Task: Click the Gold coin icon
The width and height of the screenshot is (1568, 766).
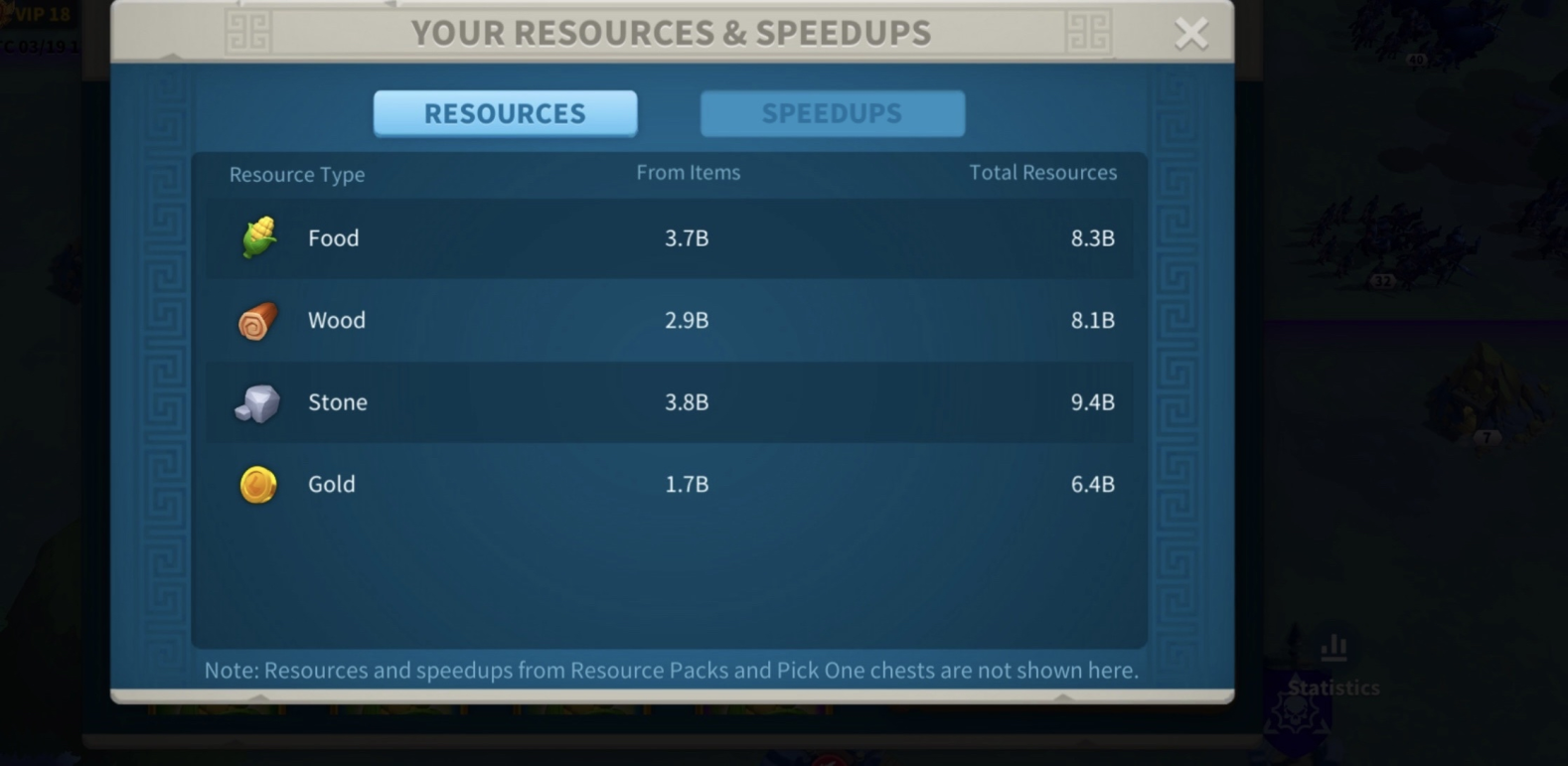Action: click(x=258, y=485)
